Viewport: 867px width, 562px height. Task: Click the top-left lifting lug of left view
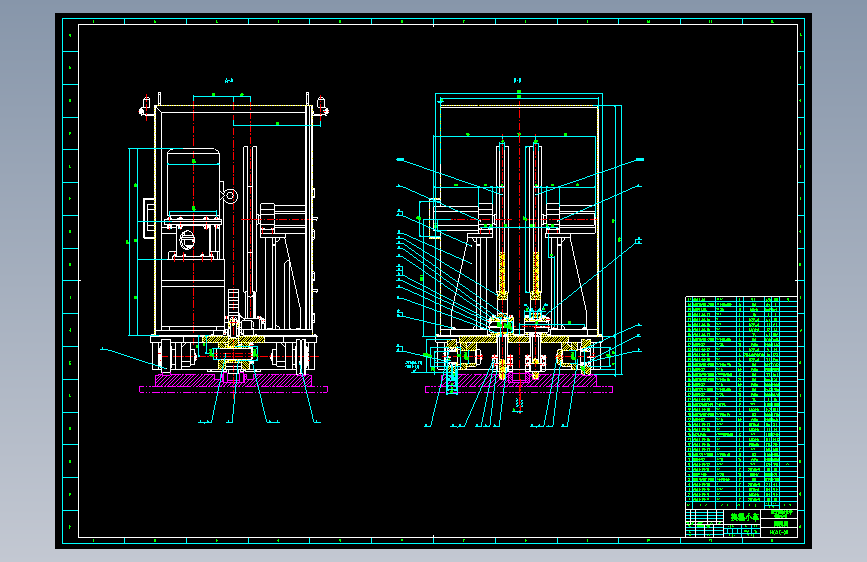pos(145,107)
